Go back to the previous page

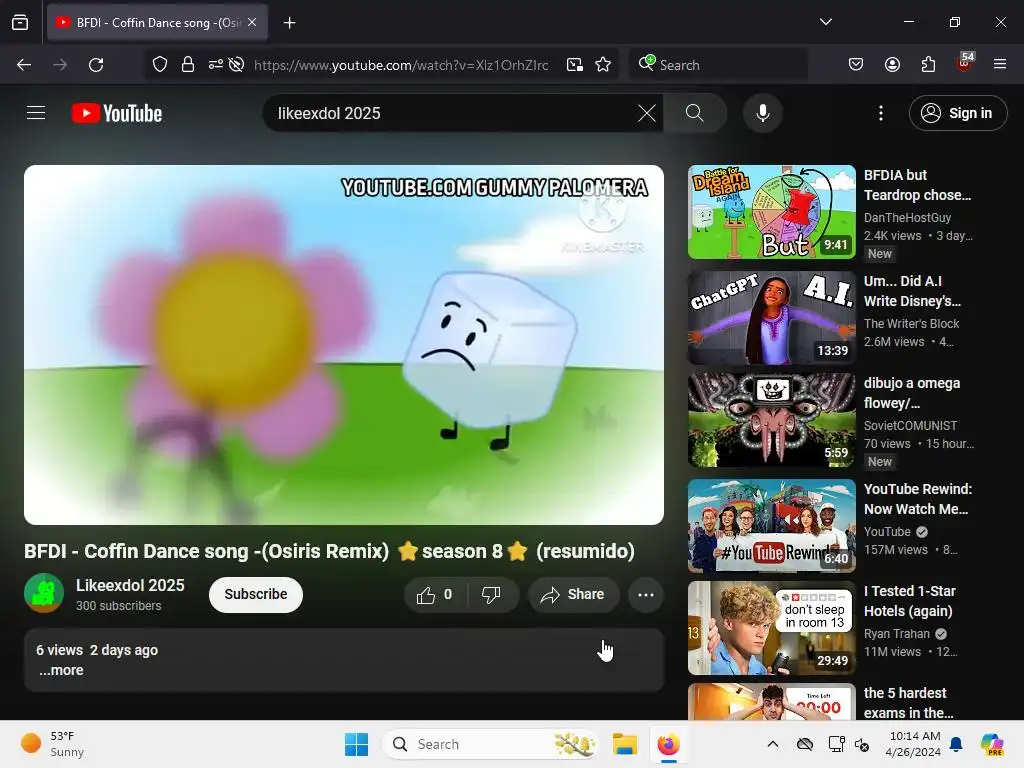pos(24,65)
